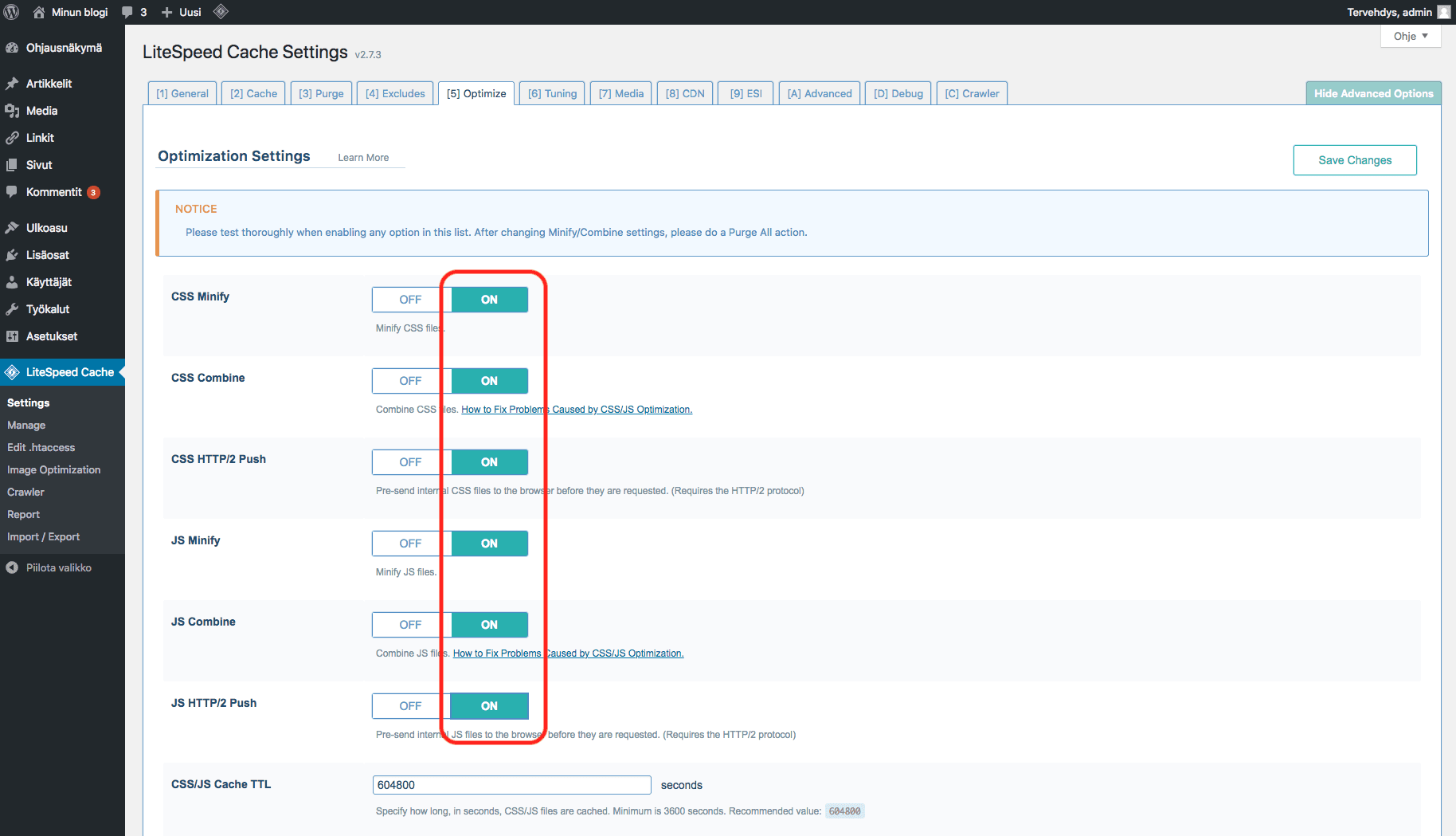Click the CSS/JS Cache TTL input field
The height and width of the screenshot is (836, 1456).
(512, 785)
